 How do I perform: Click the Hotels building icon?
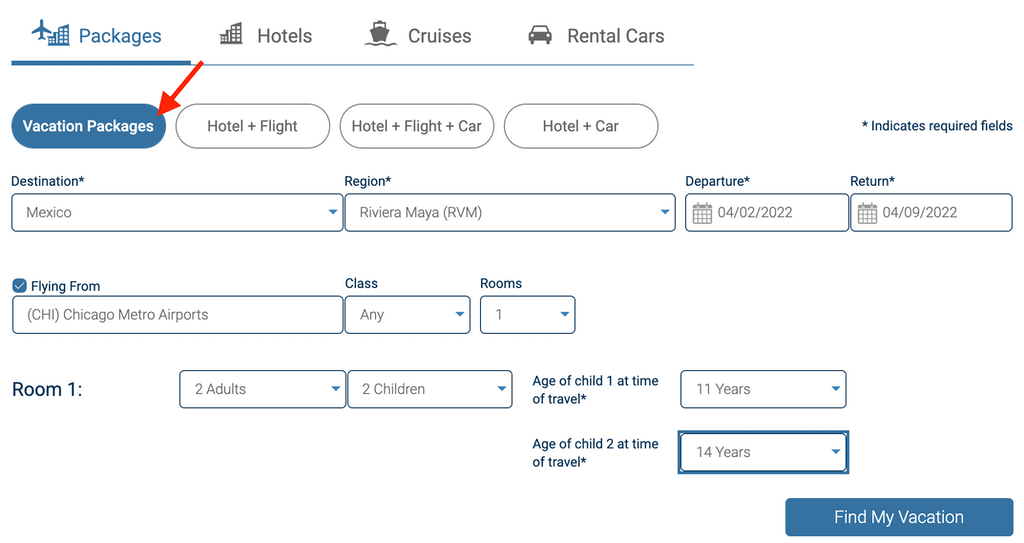pos(231,34)
